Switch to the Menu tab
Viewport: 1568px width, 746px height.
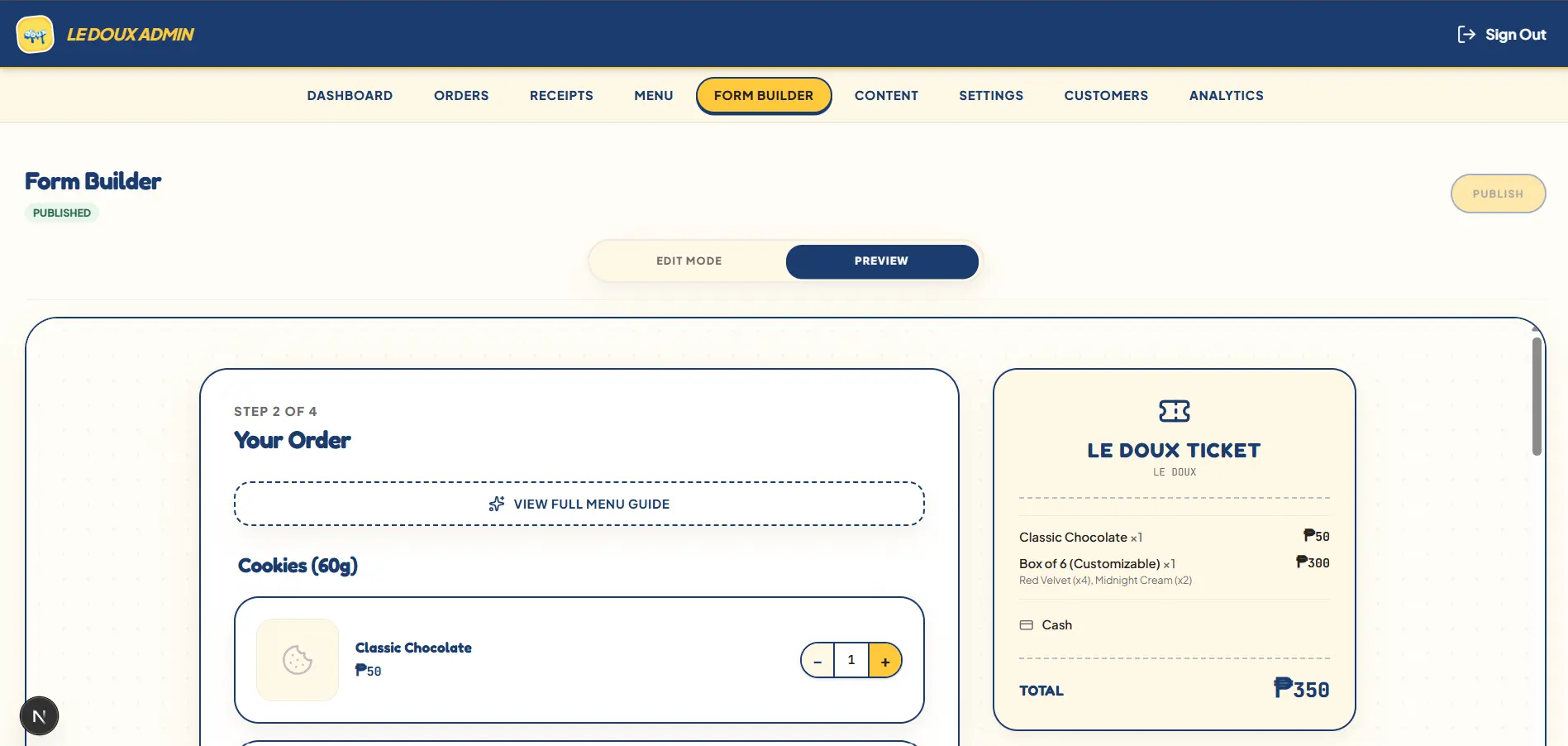click(654, 96)
